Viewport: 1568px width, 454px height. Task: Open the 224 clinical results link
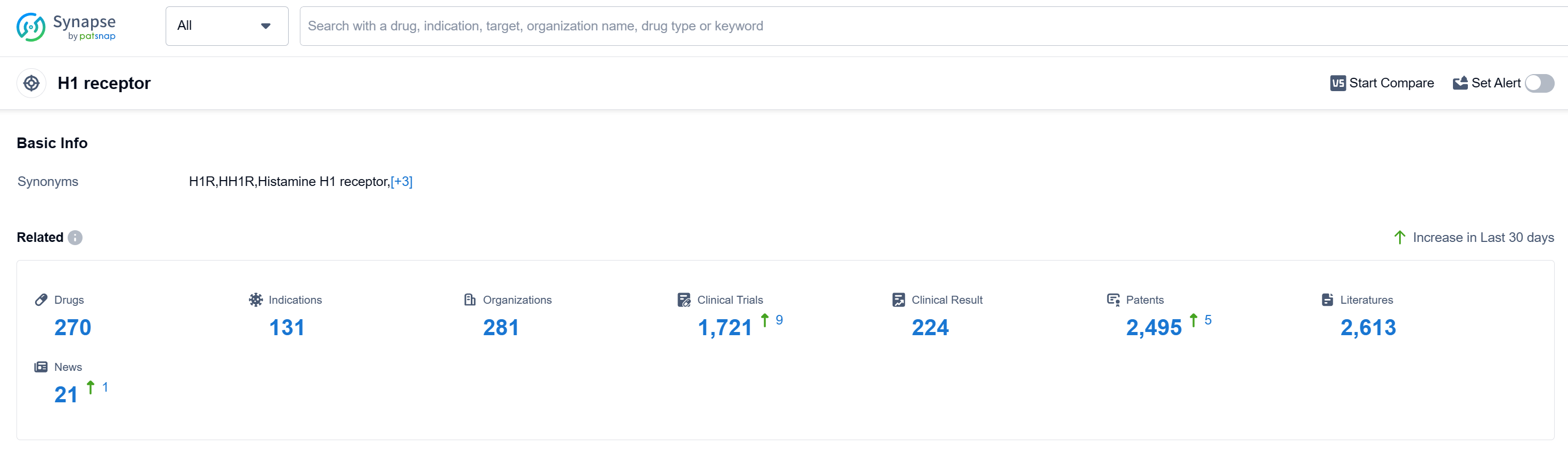[x=929, y=327]
